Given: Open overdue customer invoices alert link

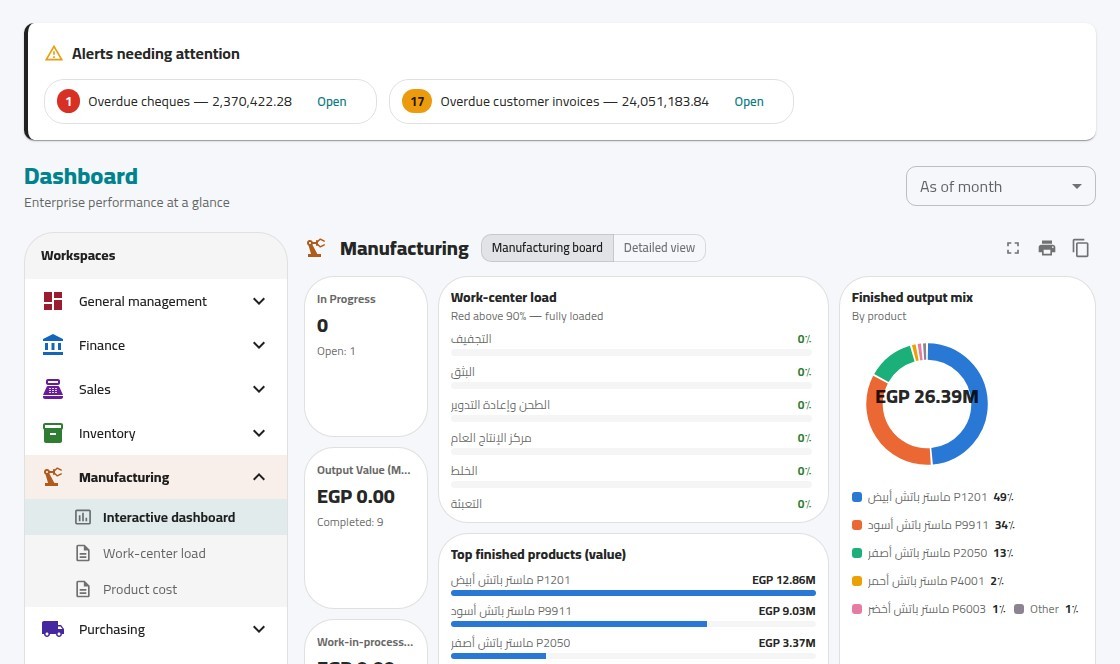Looking at the screenshot, I should 749,101.
